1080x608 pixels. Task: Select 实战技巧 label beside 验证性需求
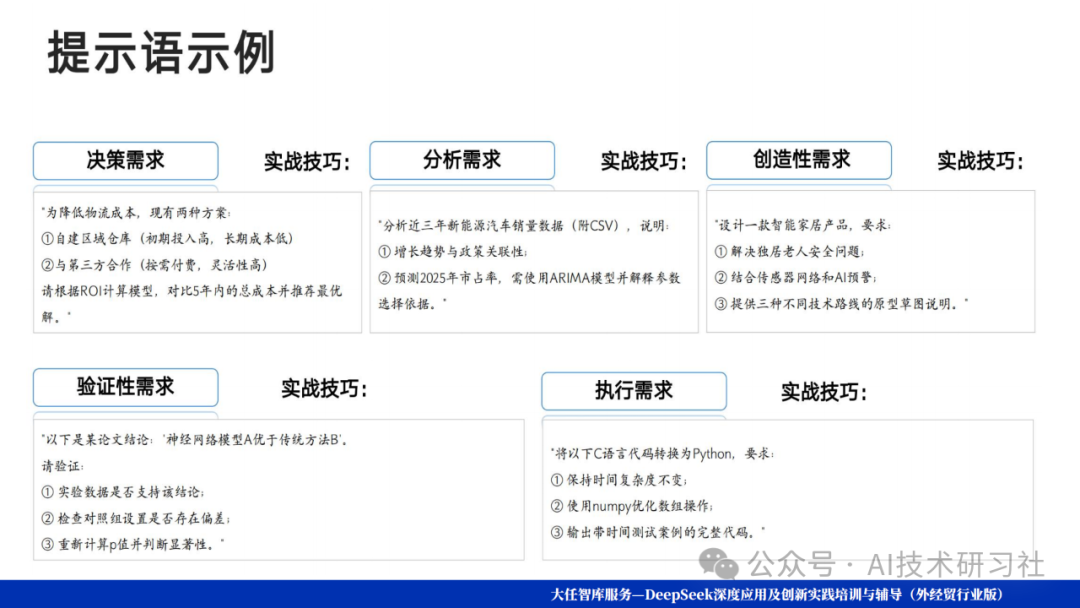(x=324, y=388)
